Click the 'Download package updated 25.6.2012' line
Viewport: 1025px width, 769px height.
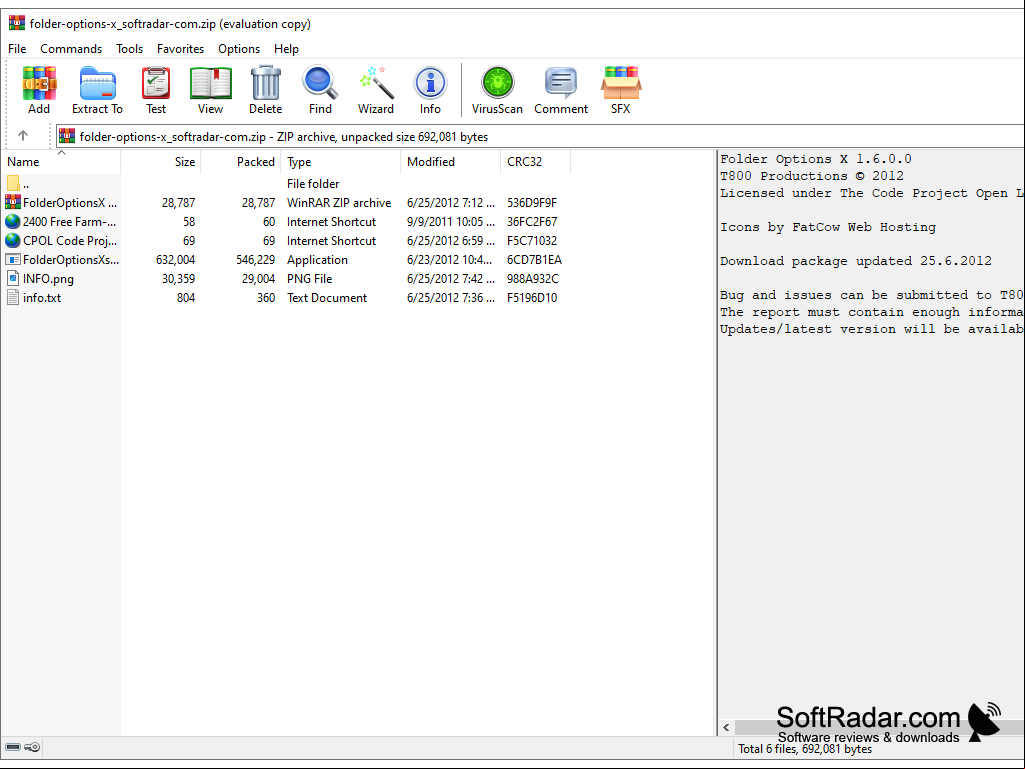856,261
